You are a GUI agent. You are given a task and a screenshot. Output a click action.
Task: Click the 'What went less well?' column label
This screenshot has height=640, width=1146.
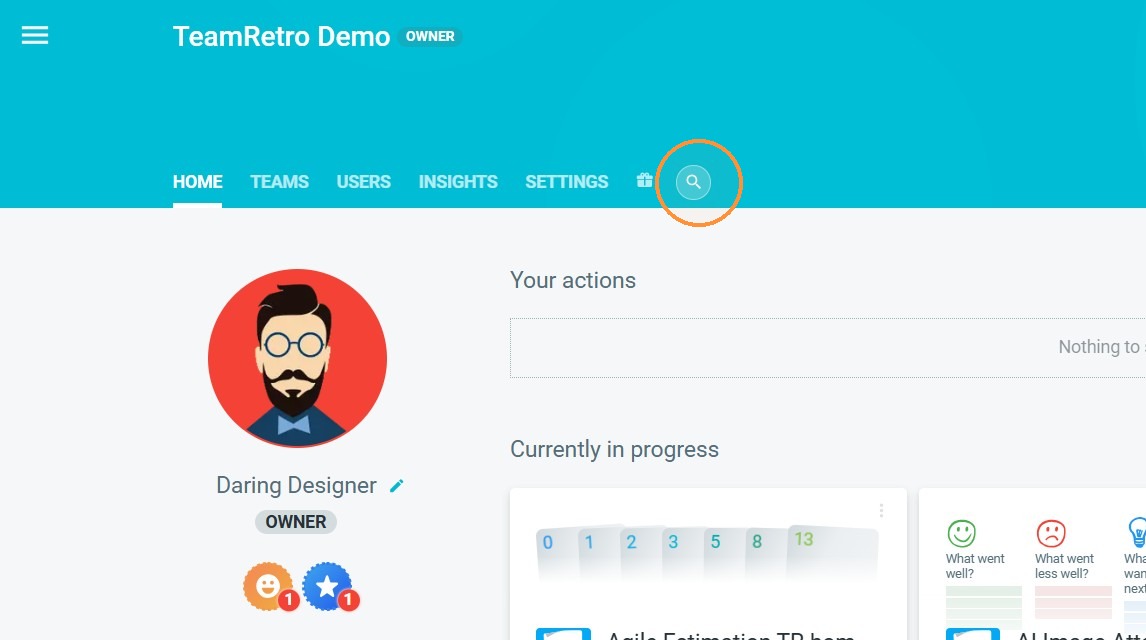point(1064,566)
